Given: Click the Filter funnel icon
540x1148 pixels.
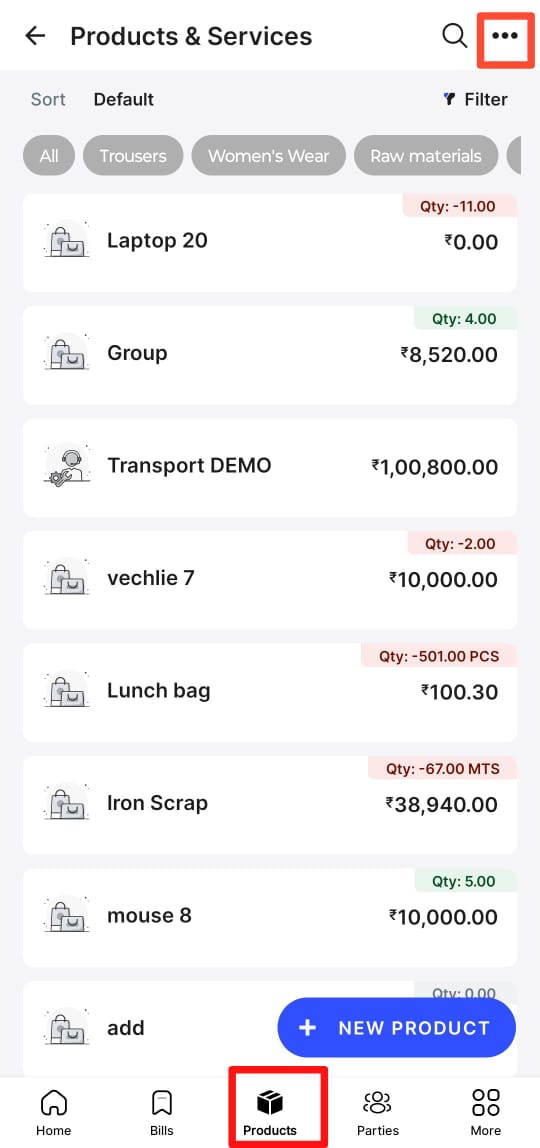Looking at the screenshot, I should point(450,99).
